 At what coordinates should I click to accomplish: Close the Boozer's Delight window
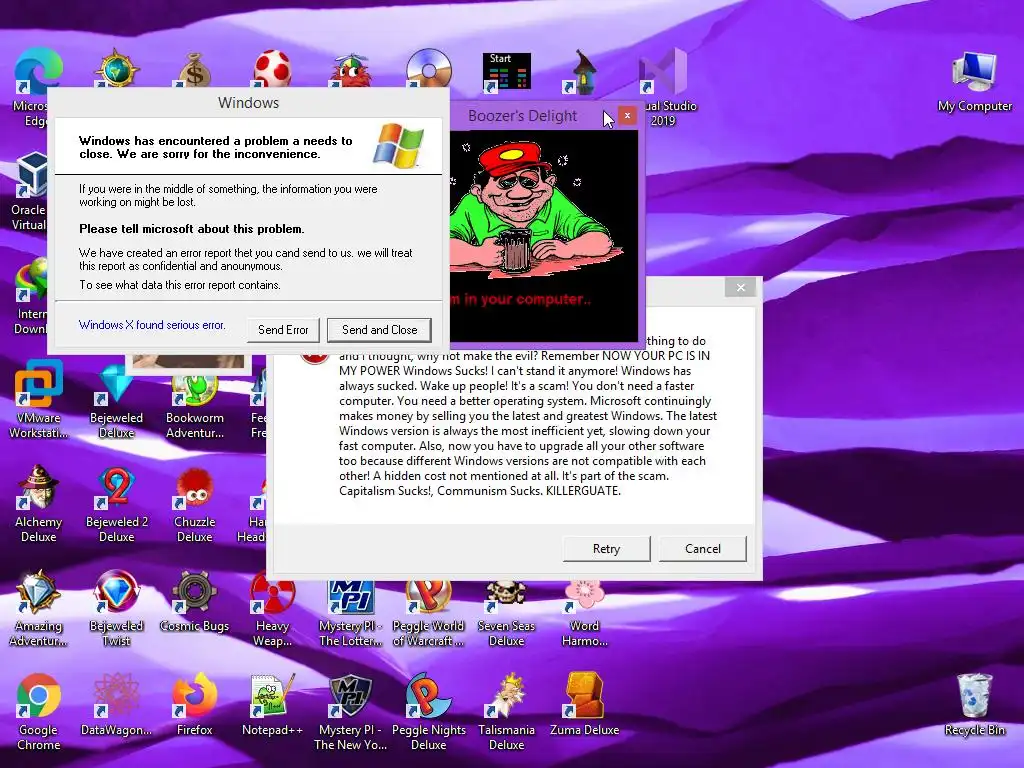tap(627, 116)
